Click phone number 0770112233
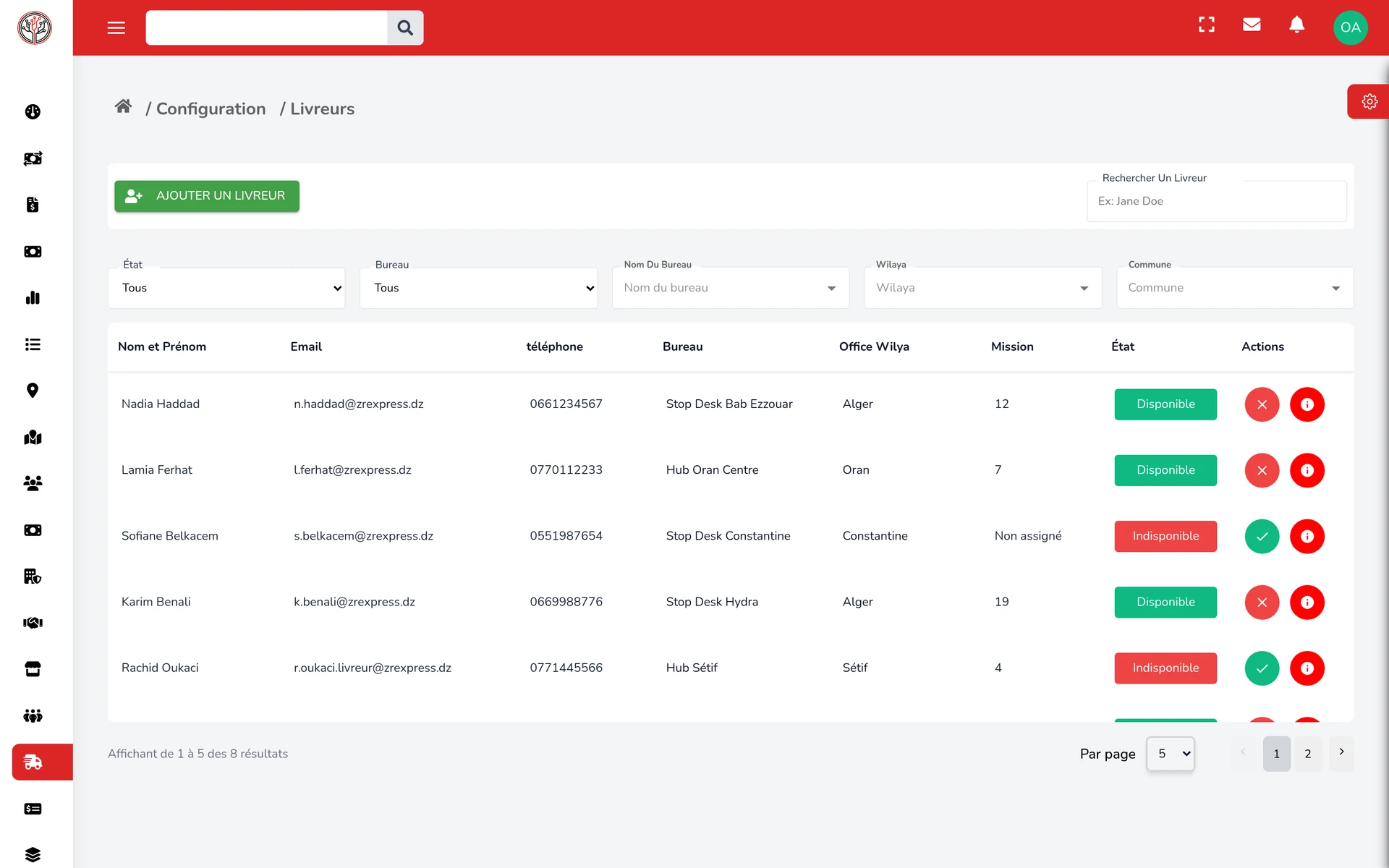The height and width of the screenshot is (868, 1389). pos(566,470)
